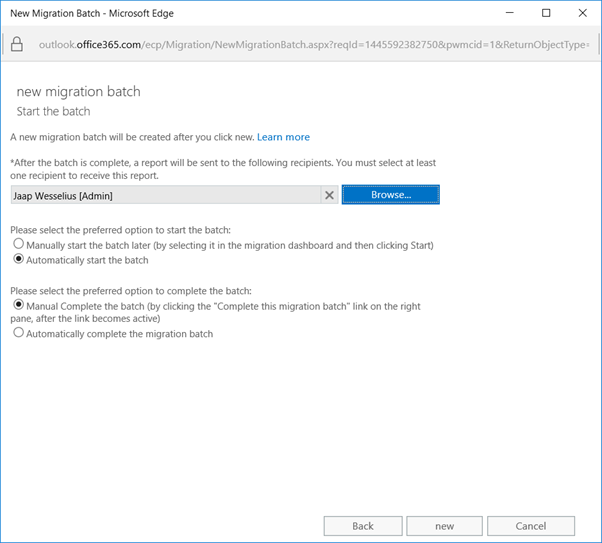
Task: Minimize the New Migration Batch window
Action: pos(501,13)
